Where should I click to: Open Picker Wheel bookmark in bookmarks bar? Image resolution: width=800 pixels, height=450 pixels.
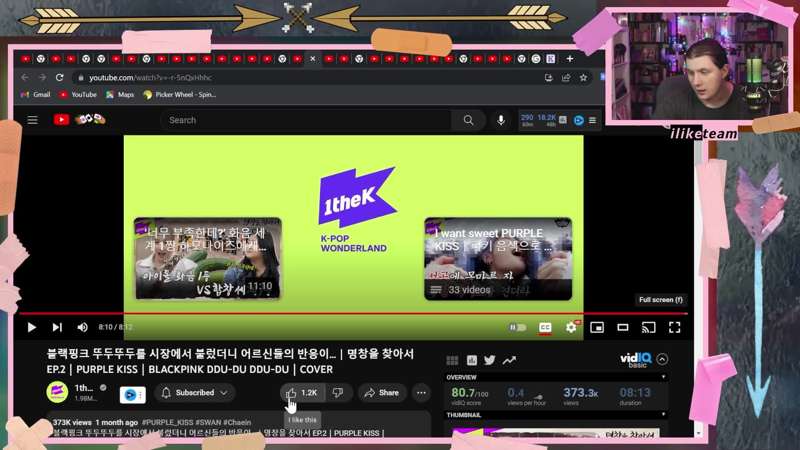(x=179, y=95)
